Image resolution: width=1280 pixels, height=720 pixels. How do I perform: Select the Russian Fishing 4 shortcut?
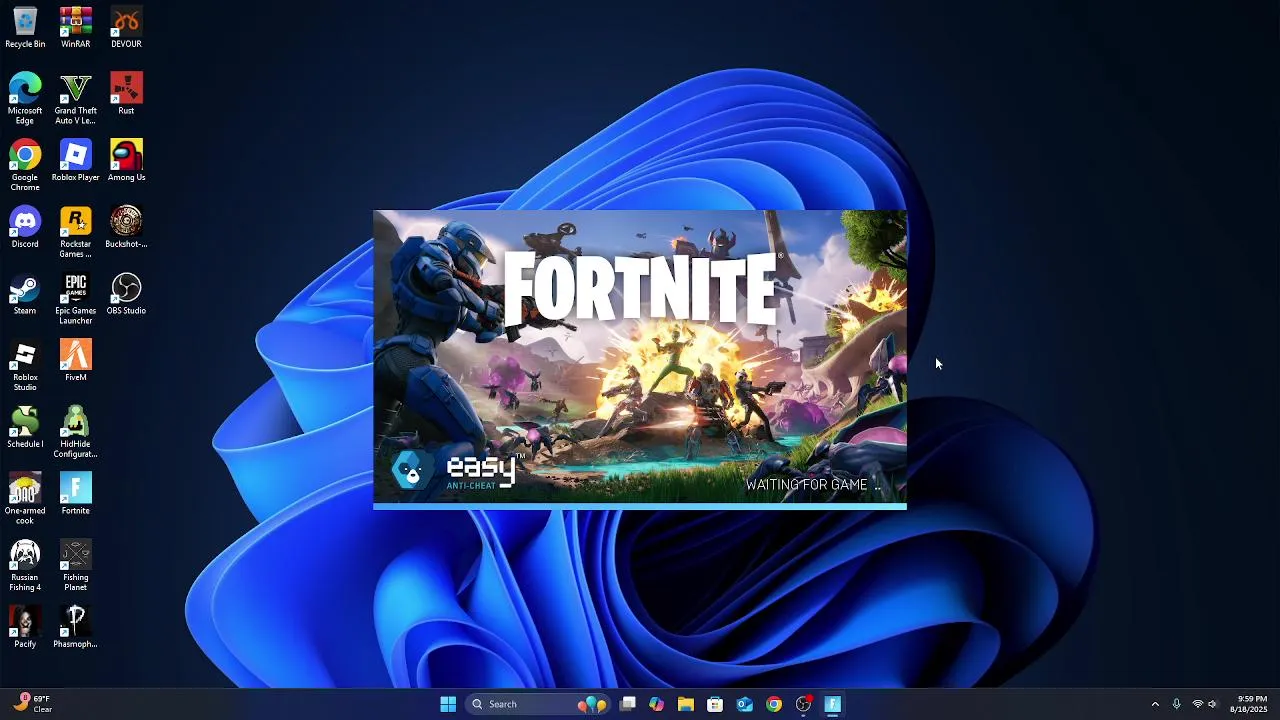pyautogui.click(x=25, y=566)
